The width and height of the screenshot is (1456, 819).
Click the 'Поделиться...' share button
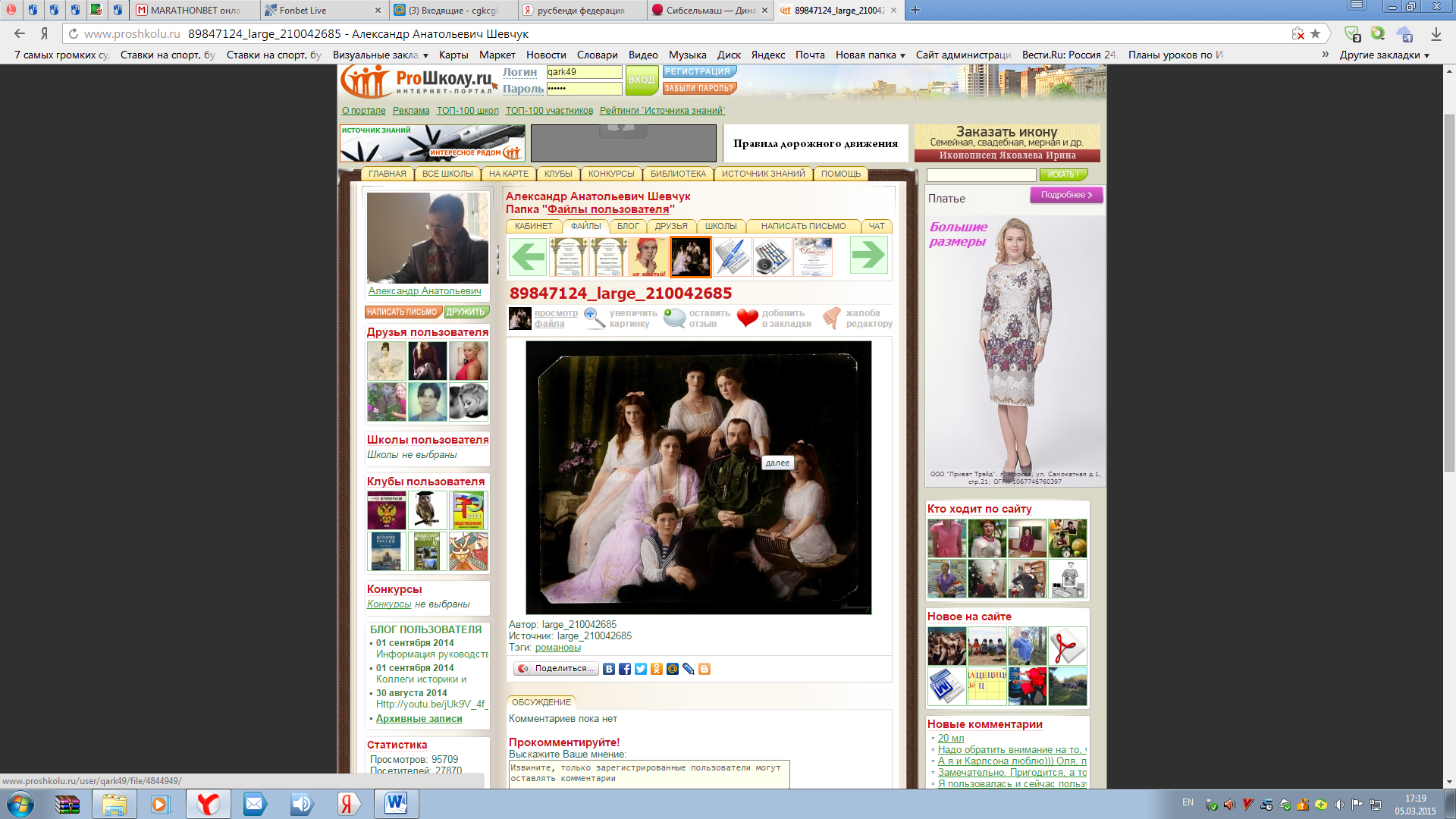(555, 669)
